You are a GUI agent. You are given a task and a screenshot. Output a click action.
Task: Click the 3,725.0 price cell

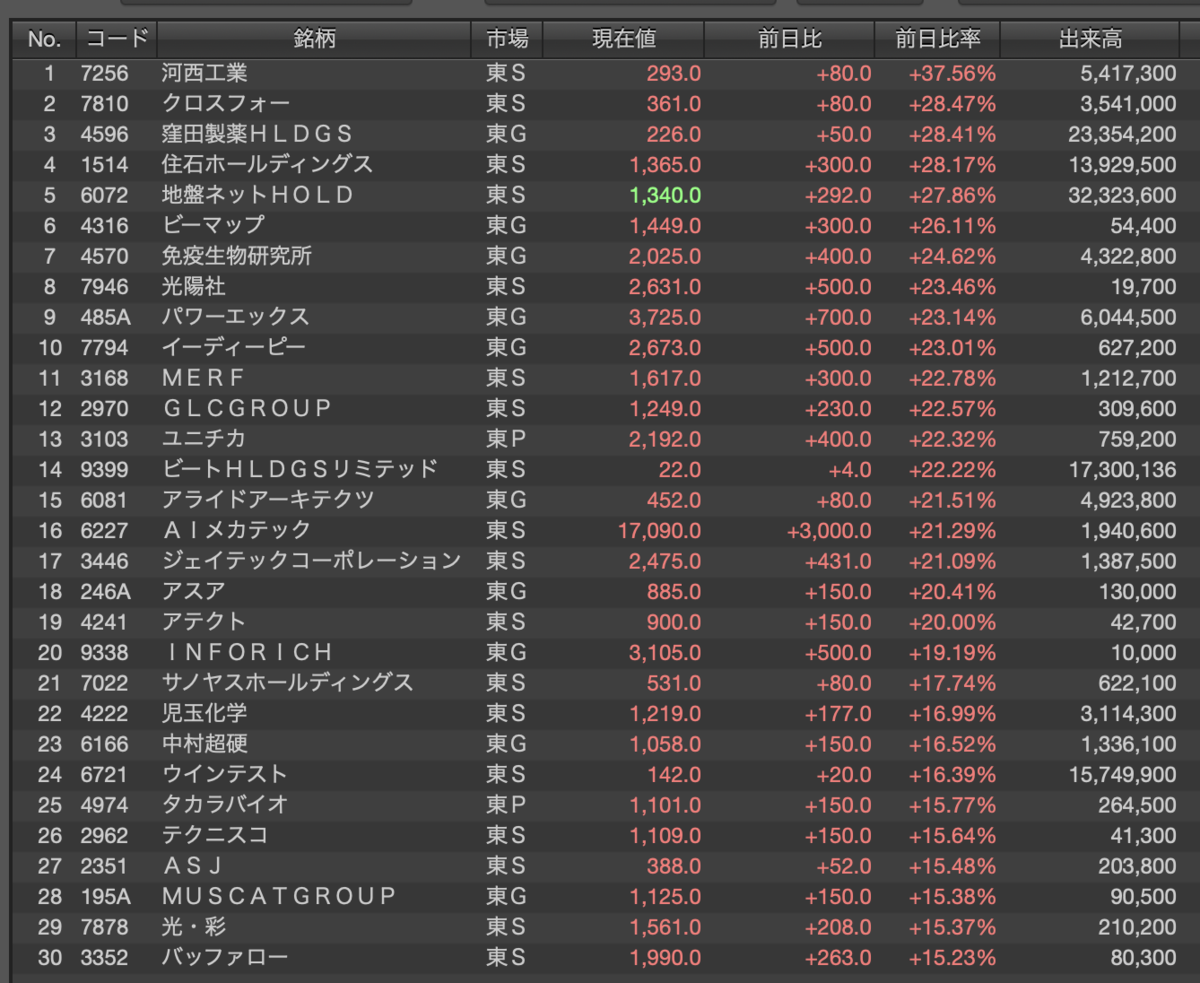click(665, 318)
